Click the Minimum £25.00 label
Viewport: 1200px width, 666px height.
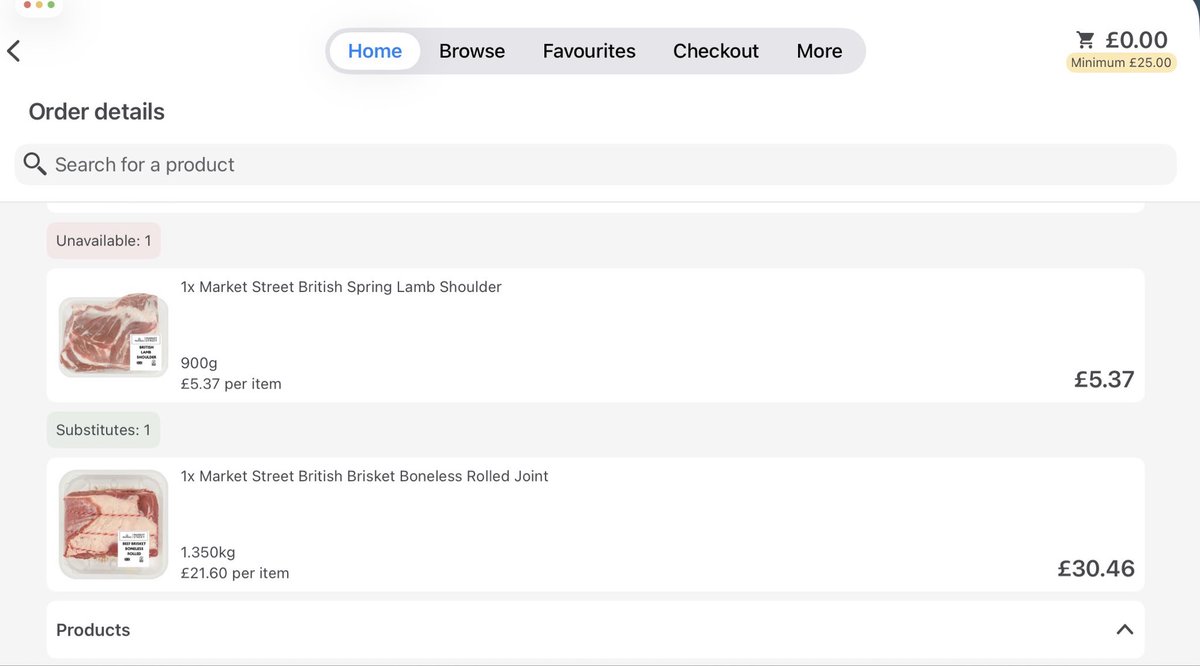[1121, 63]
